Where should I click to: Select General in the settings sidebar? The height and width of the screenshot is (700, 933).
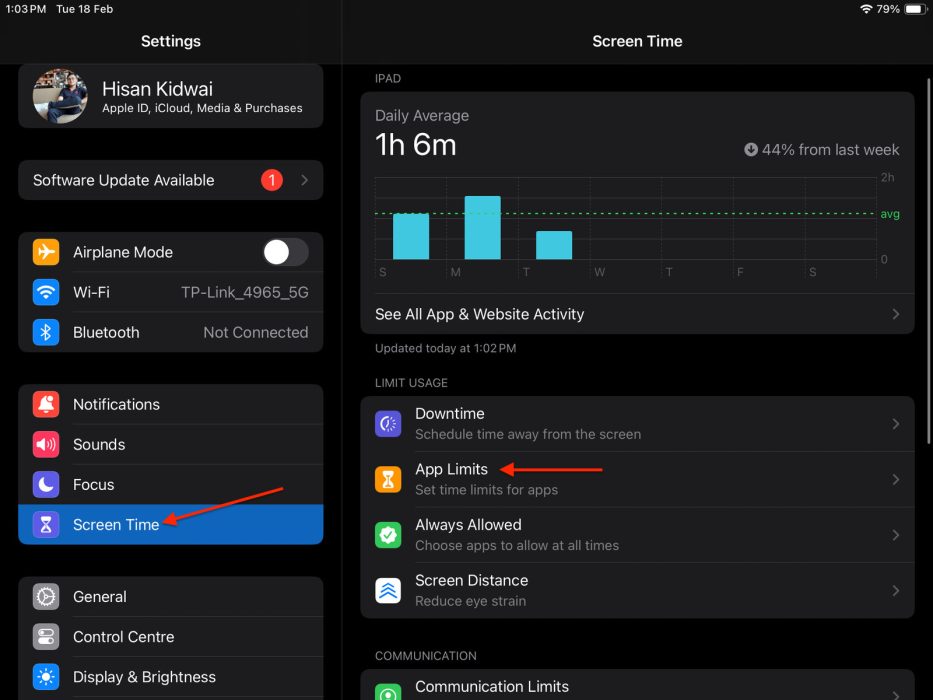coord(171,596)
